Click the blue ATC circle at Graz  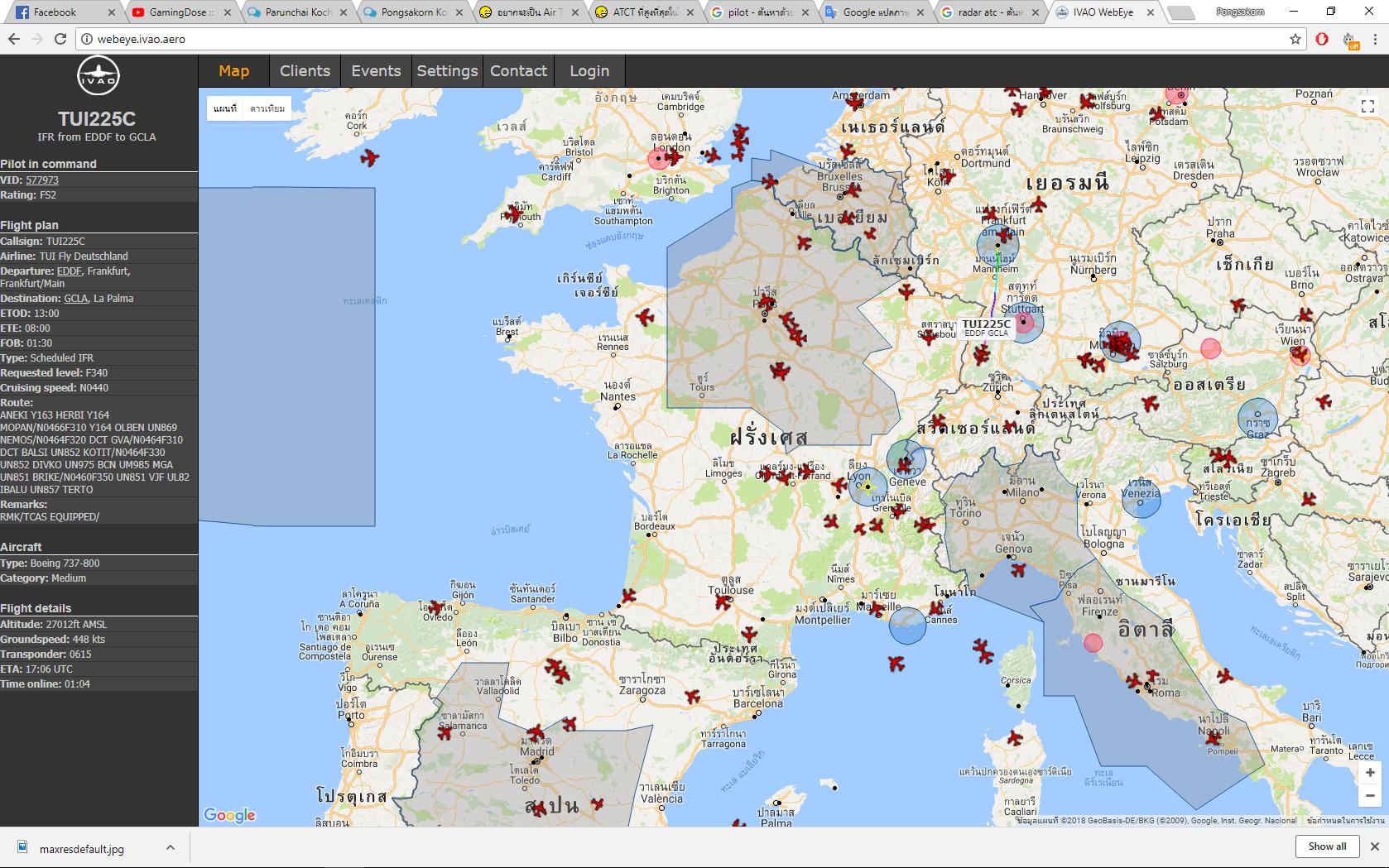(x=1257, y=418)
